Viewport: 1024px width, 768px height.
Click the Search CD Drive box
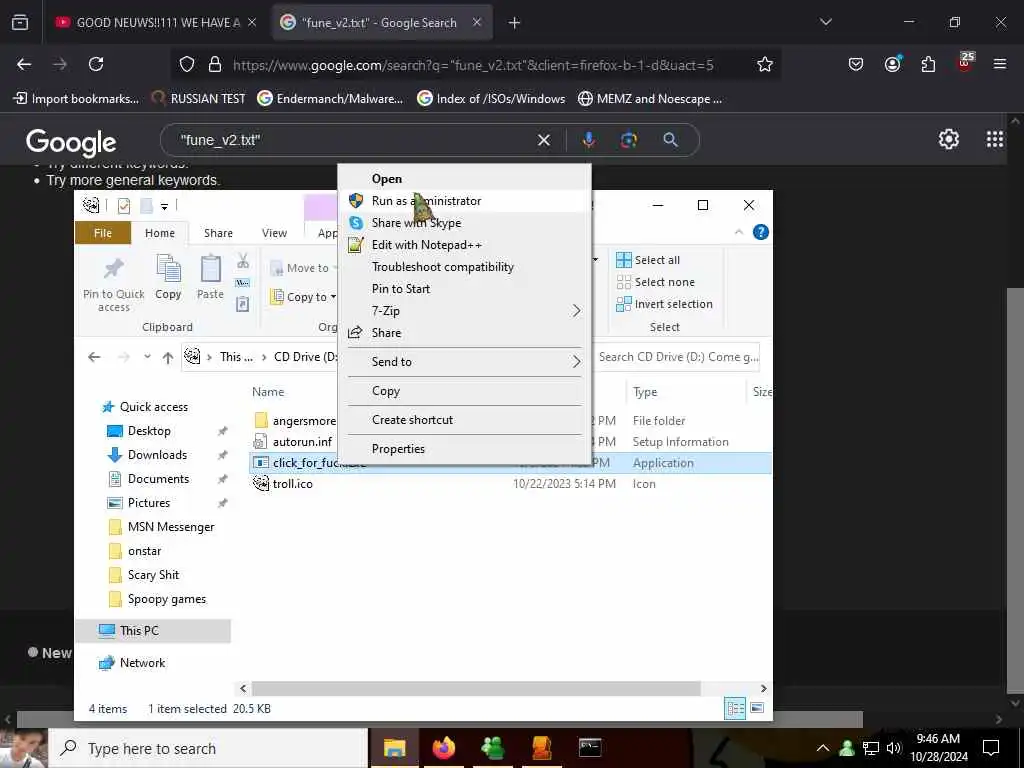677,357
